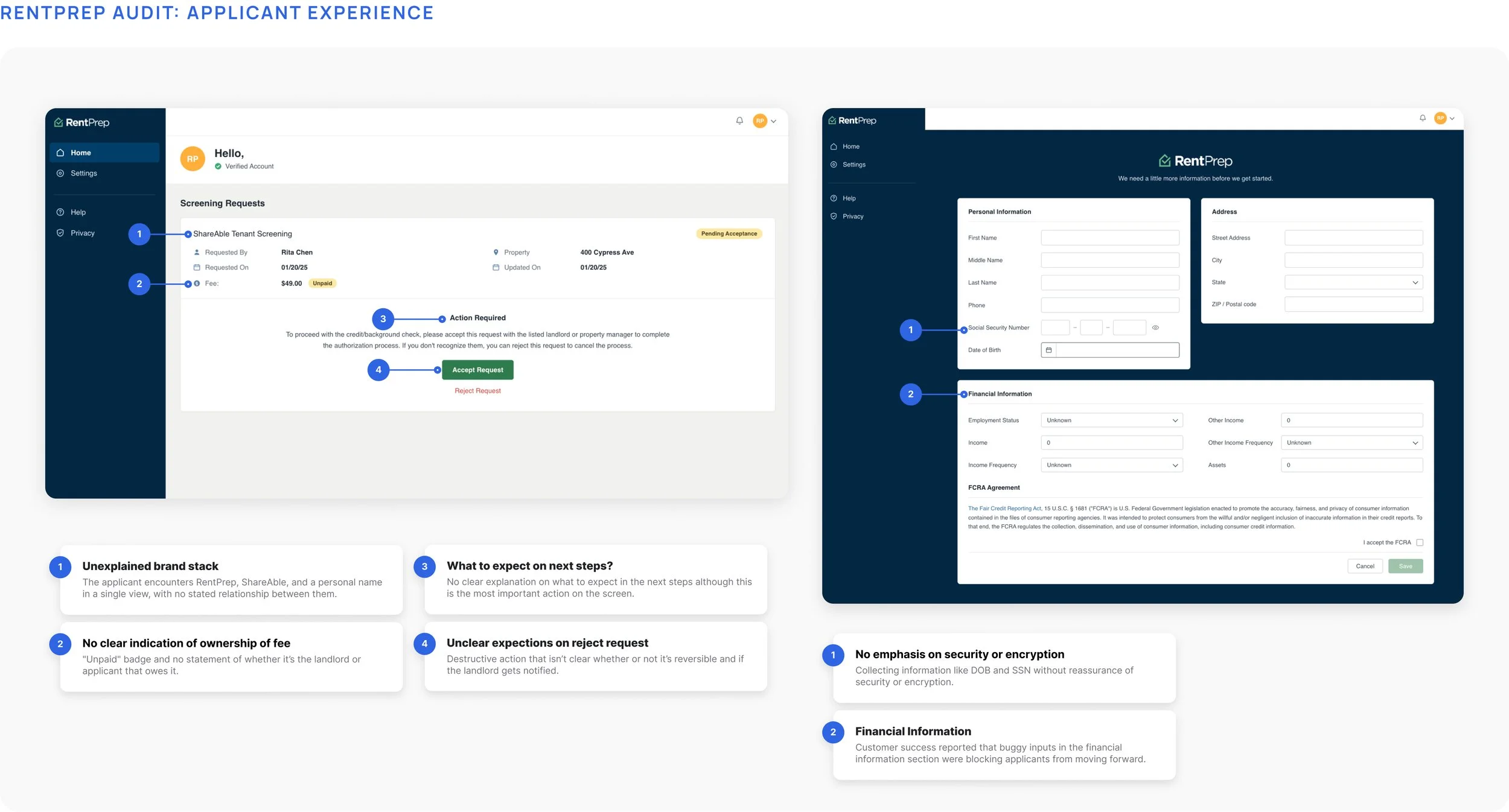The image size is (1509, 812).
Task: Click the Street Address input field
Action: (x=1353, y=238)
